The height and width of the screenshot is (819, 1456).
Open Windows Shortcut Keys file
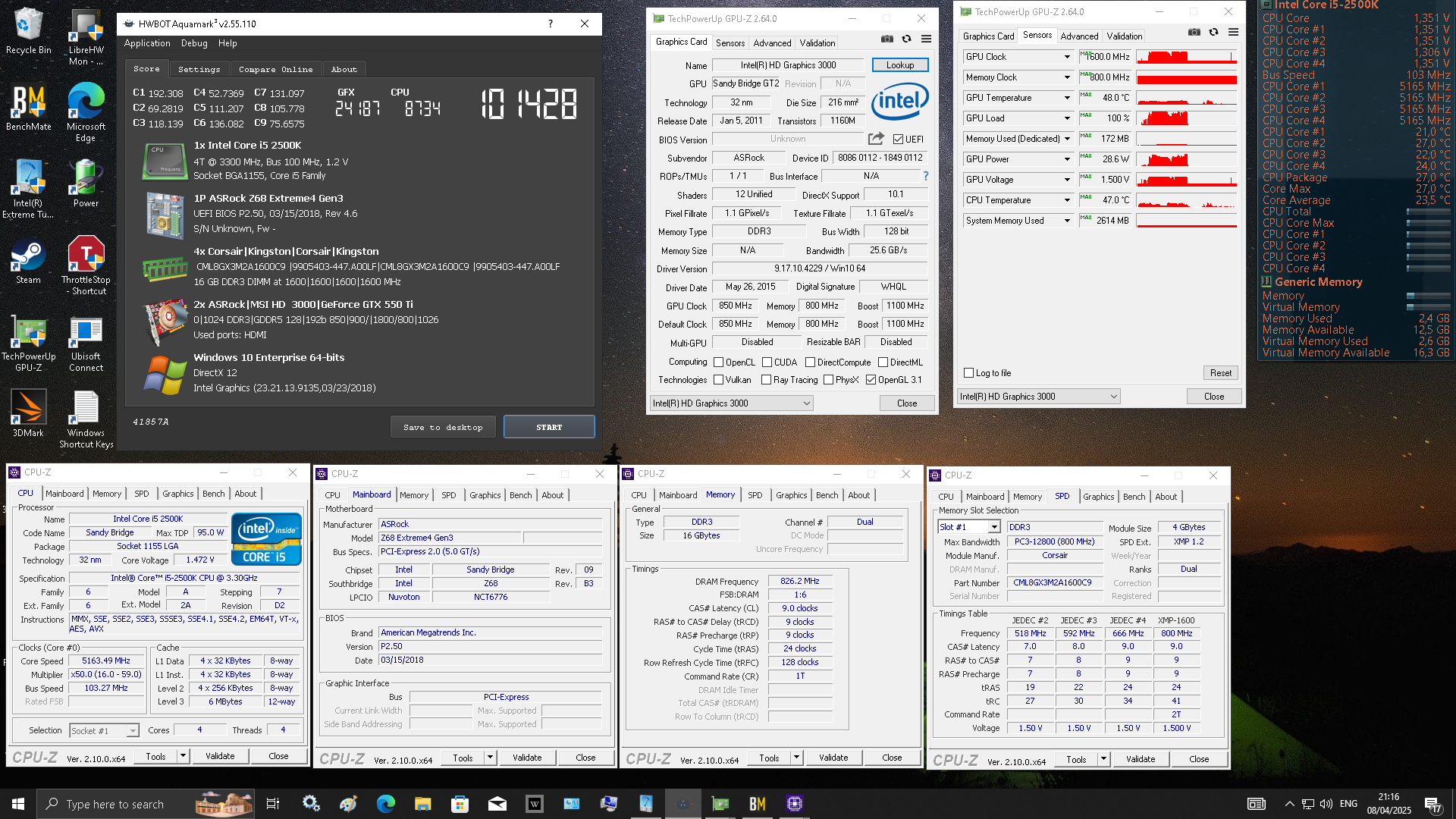click(x=86, y=419)
